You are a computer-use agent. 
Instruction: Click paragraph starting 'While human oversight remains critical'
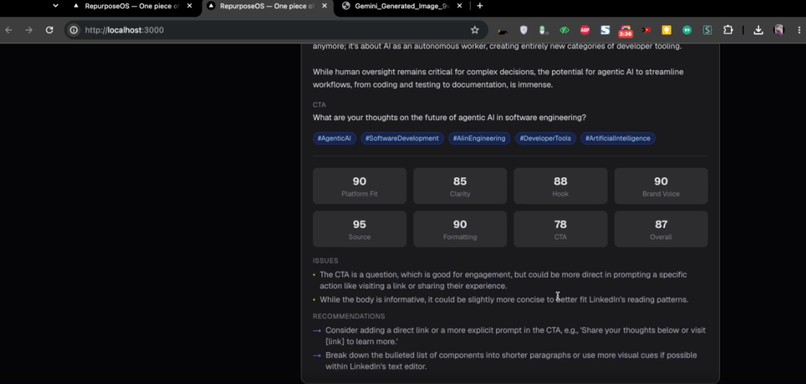coord(498,78)
